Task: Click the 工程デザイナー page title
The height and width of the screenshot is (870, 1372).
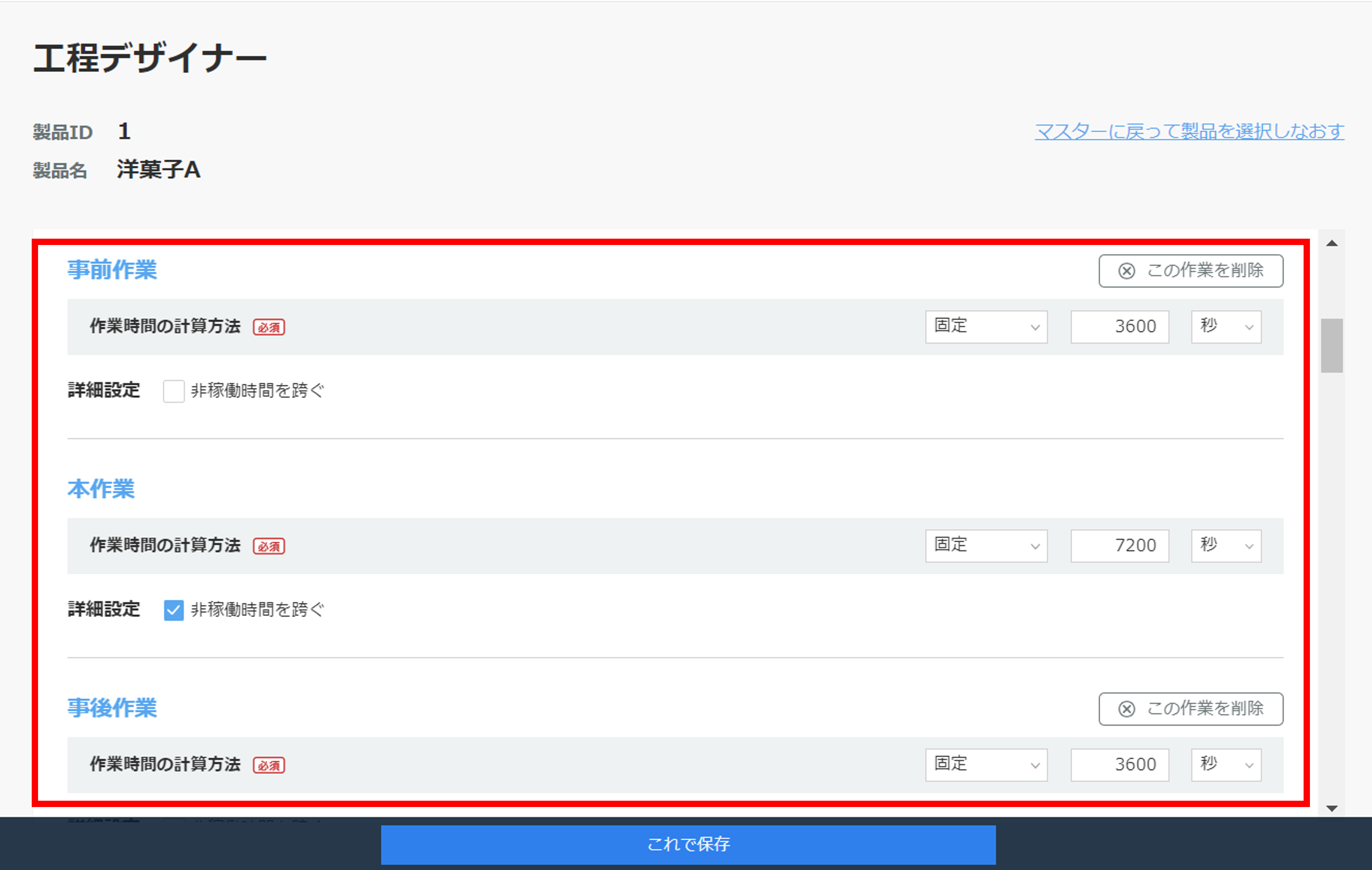Action: pos(150,58)
